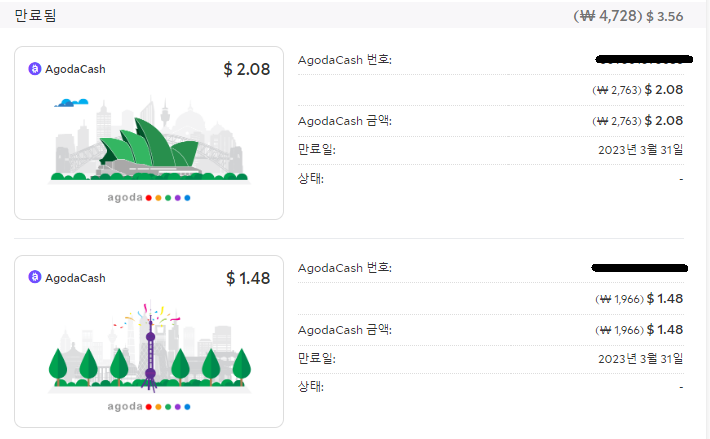Click AgodaCash title text on the $1.48 card
This screenshot has height=439, width=710.
coord(75,278)
